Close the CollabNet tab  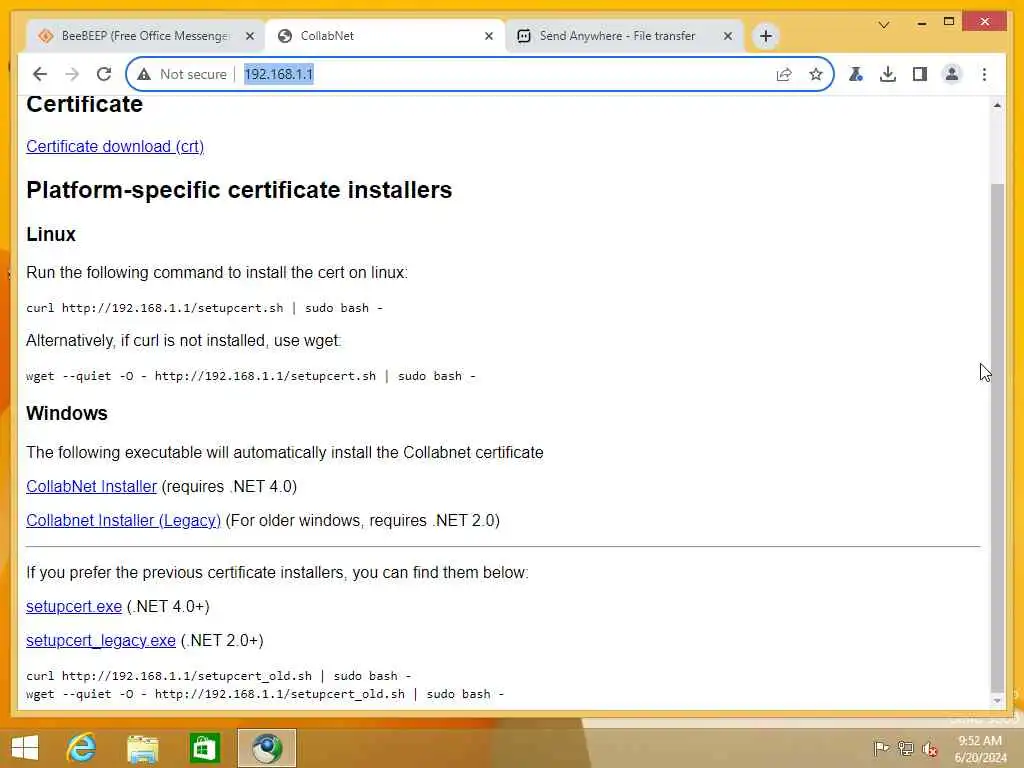click(x=488, y=36)
